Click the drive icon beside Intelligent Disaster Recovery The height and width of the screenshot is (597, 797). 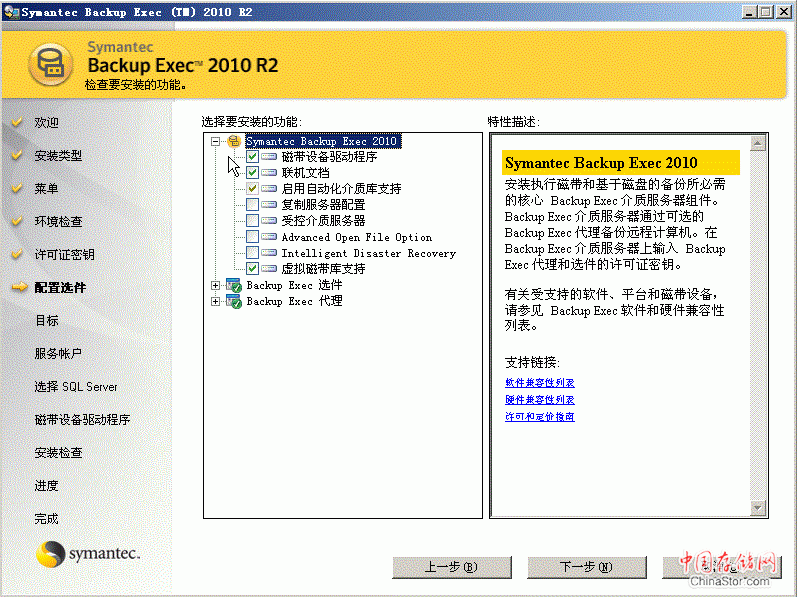[x=270, y=253]
